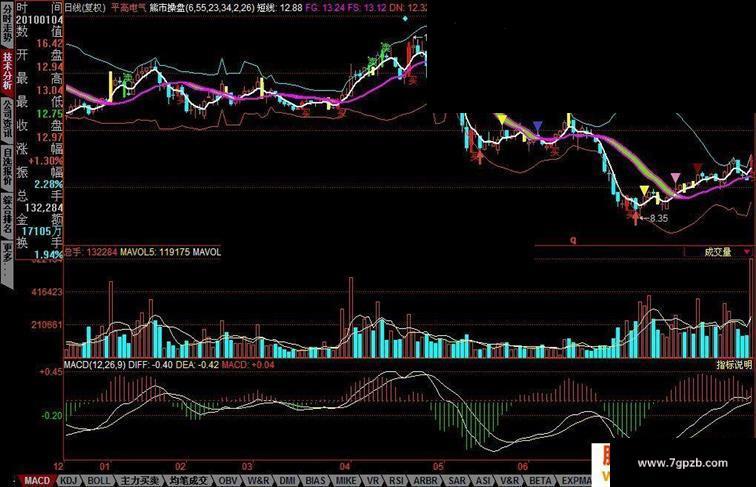Open the EXPMA indicator tab
This screenshot has height=487, width=756.
pyautogui.click(x=576, y=481)
